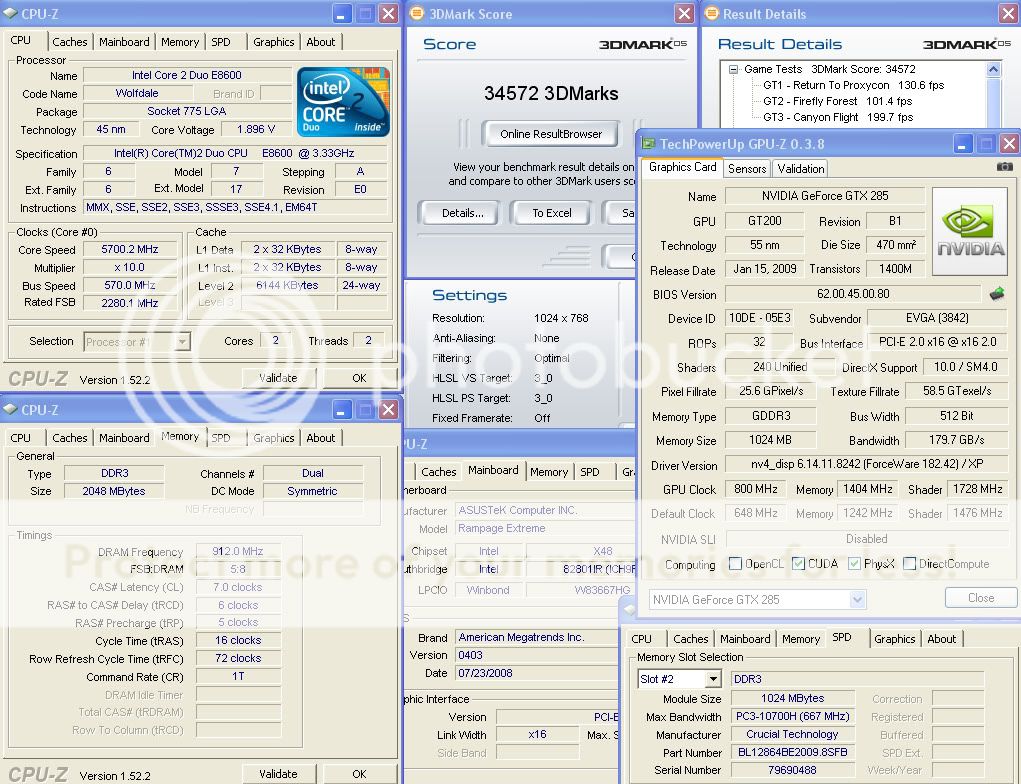Click the Core Speed value 5700.2 MHz
This screenshot has width=1021, height=784.
130,249
